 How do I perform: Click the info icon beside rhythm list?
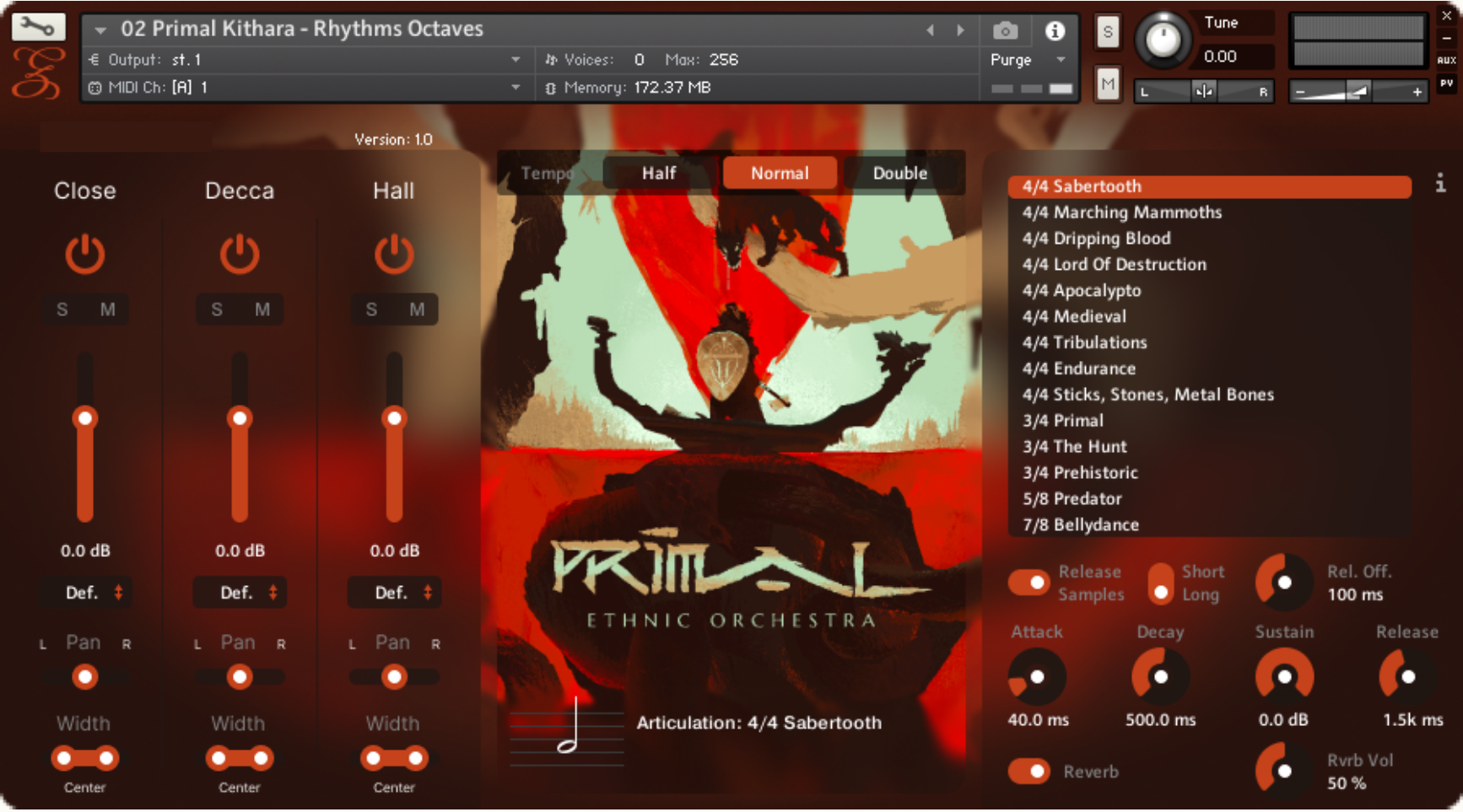[1440, 183]
